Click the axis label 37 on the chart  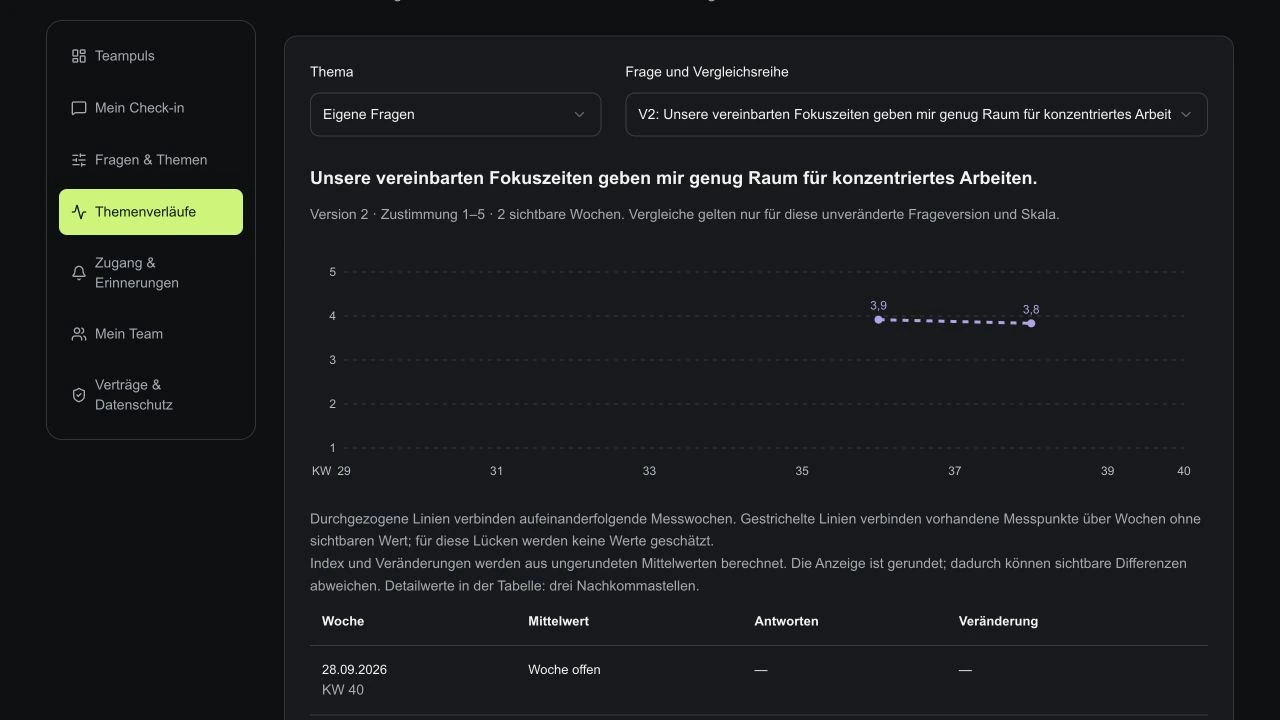(x=955, y=471)
